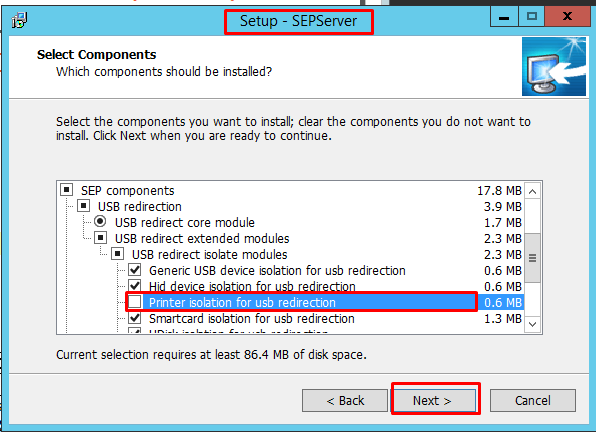Minimize the Setup - SEPServer window

pos(504,17)
